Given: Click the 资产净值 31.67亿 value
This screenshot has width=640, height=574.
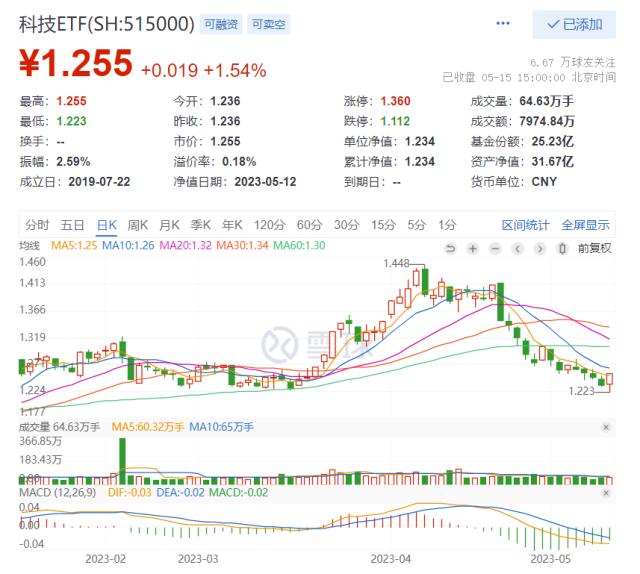Looking at the screenshot, I should 553,161.
